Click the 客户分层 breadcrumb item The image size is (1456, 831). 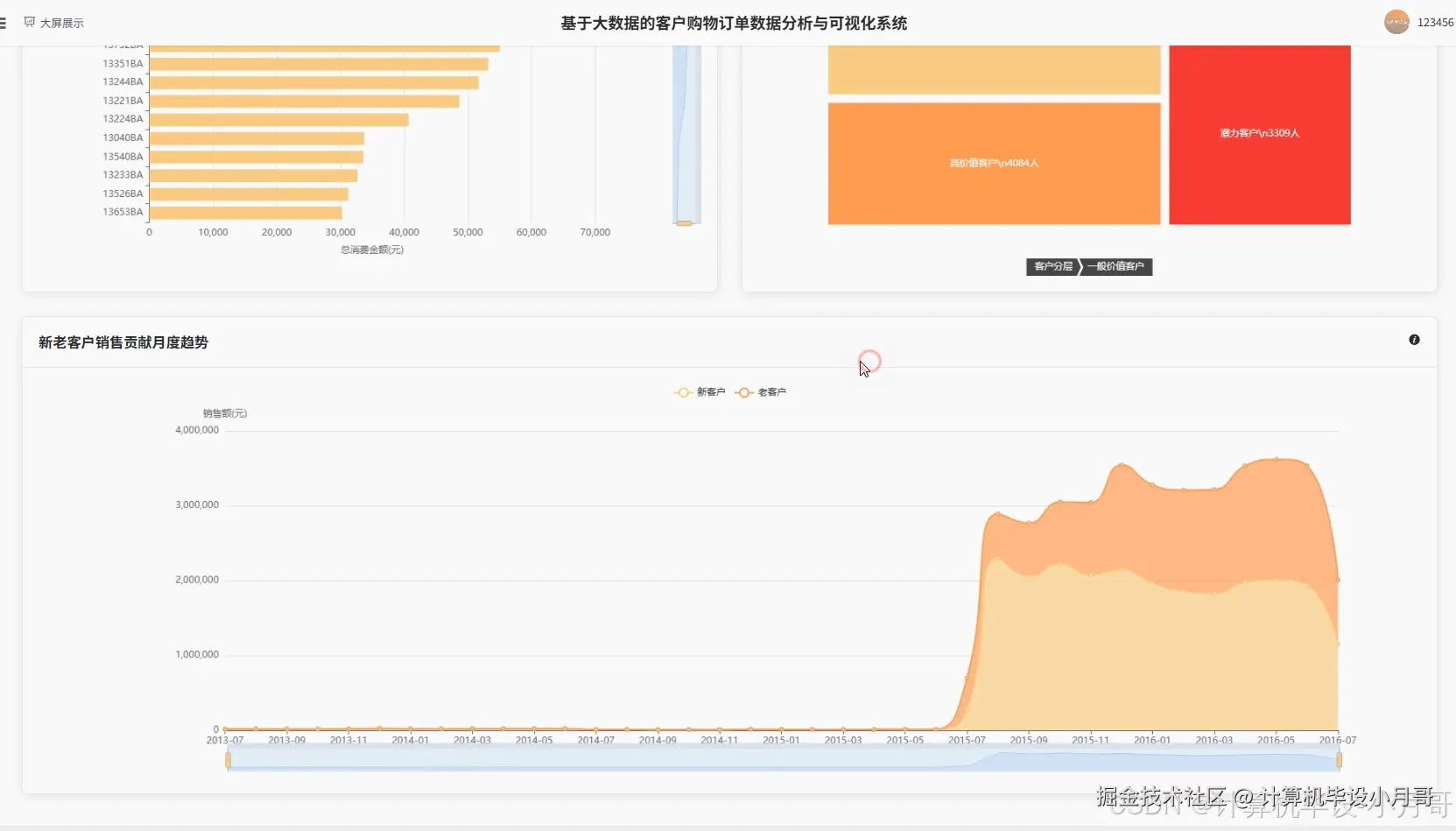pos(1052,266)
